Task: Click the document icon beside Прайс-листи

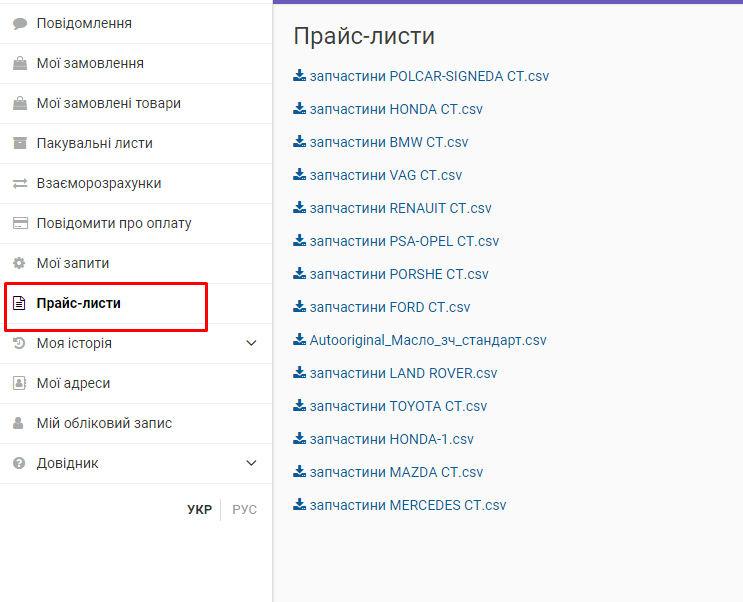Action: pos(19,303)
